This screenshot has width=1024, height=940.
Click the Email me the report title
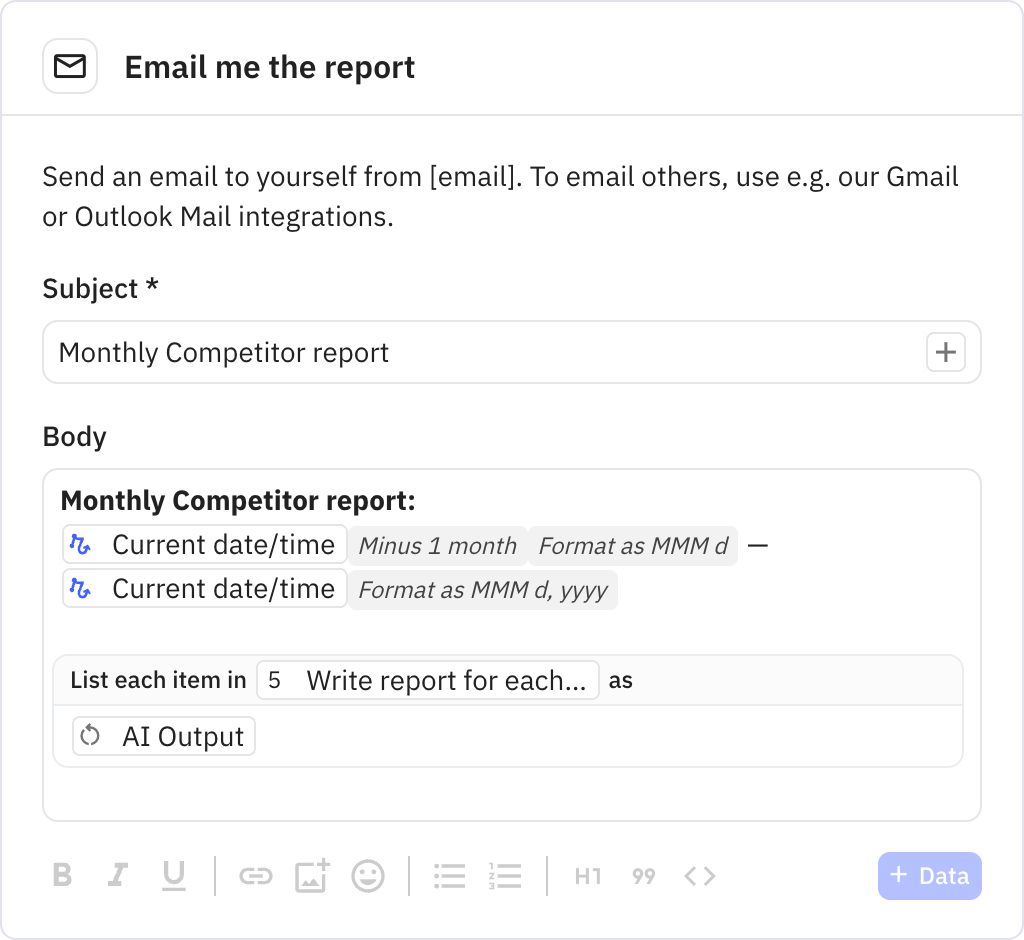(270, 67)
